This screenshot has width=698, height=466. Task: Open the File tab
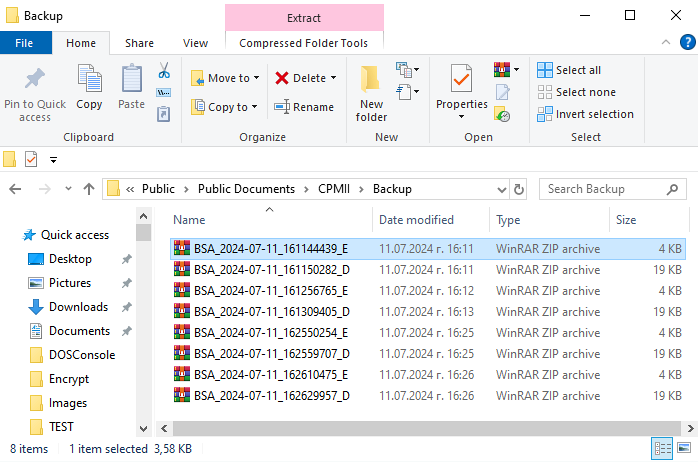click(x=24, y=43)
